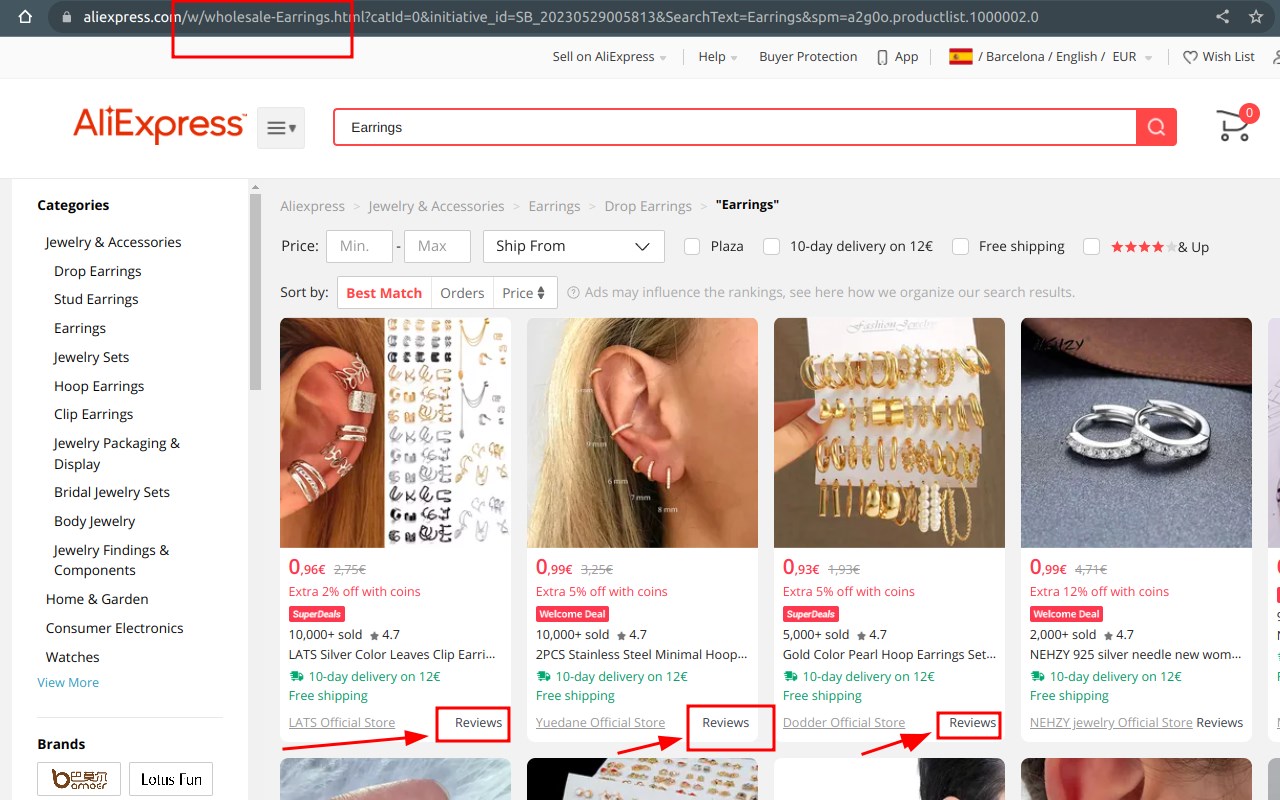This screenshot has width=1280, height=800.
Task: Click the AliExpress logo
Action: [159, 127]
